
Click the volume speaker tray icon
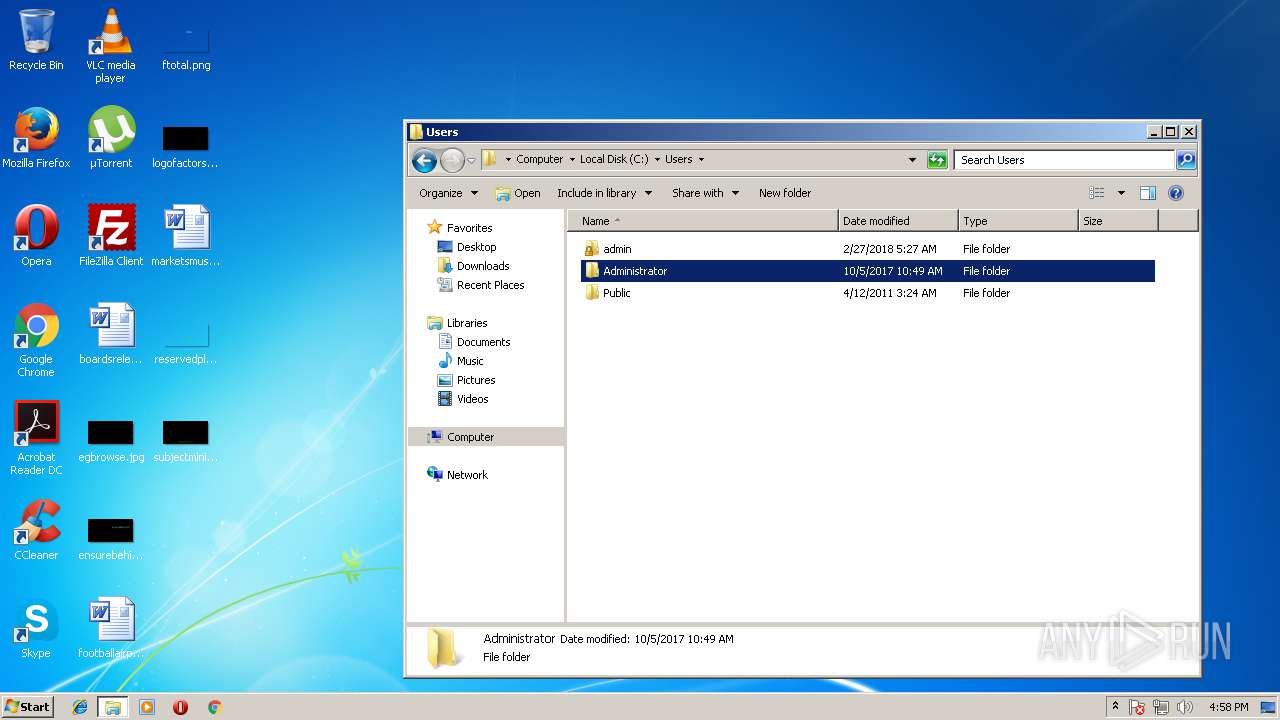coord(1185,707)
